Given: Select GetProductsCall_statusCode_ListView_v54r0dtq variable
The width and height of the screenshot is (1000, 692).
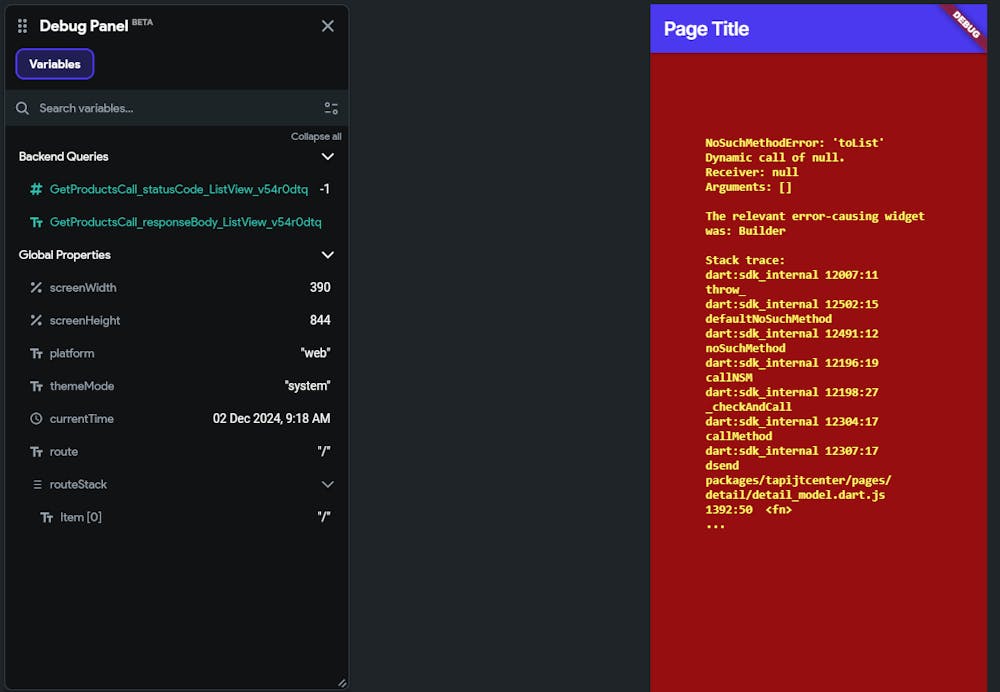Looking at the screenshot, I should tap(179, 189).
